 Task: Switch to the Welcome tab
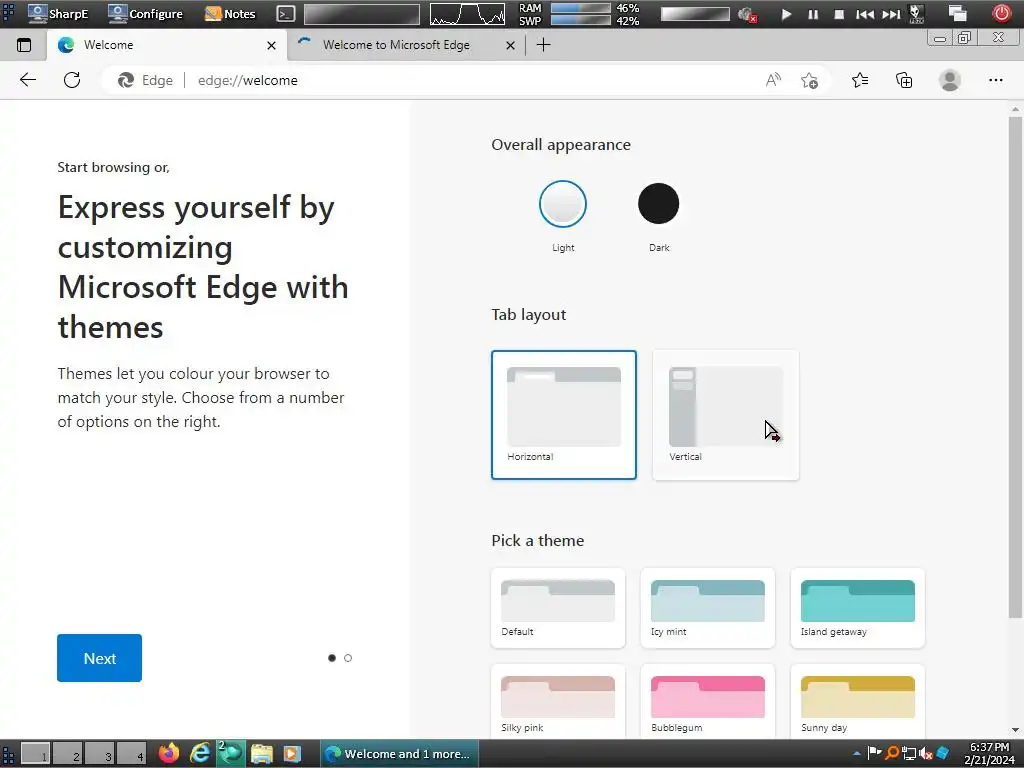pos(167,45)
